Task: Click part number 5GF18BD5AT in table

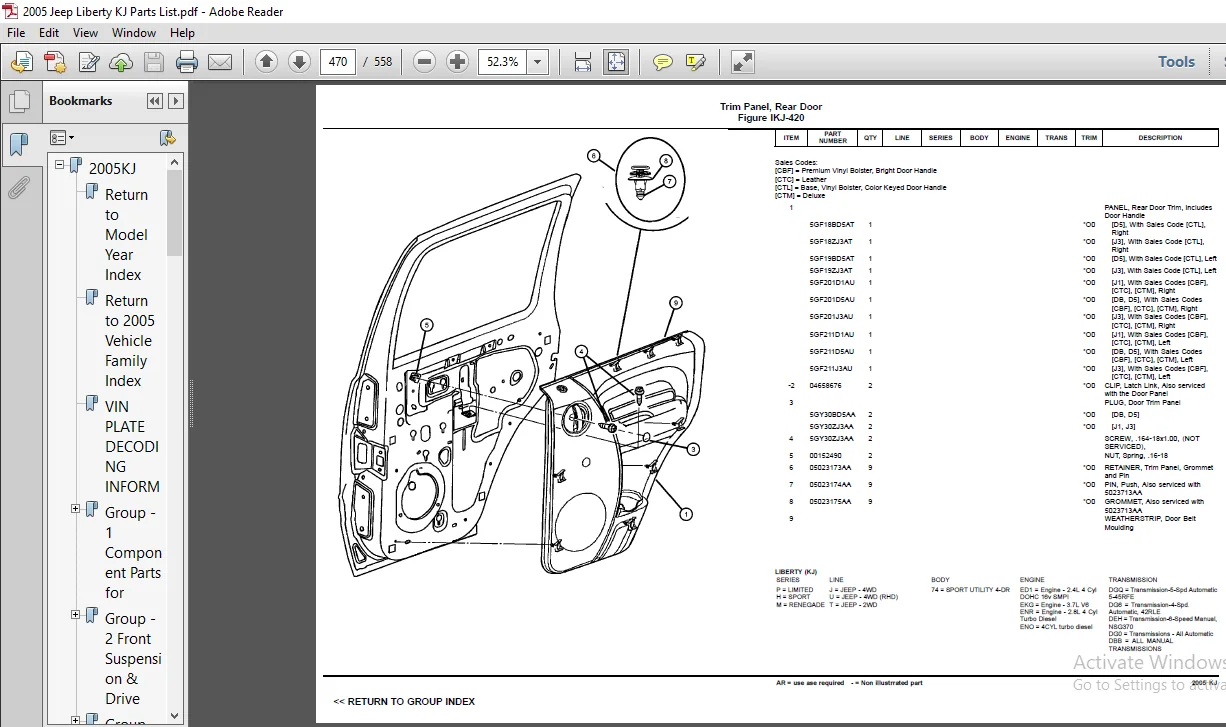Action: click(x=832, y=225)
